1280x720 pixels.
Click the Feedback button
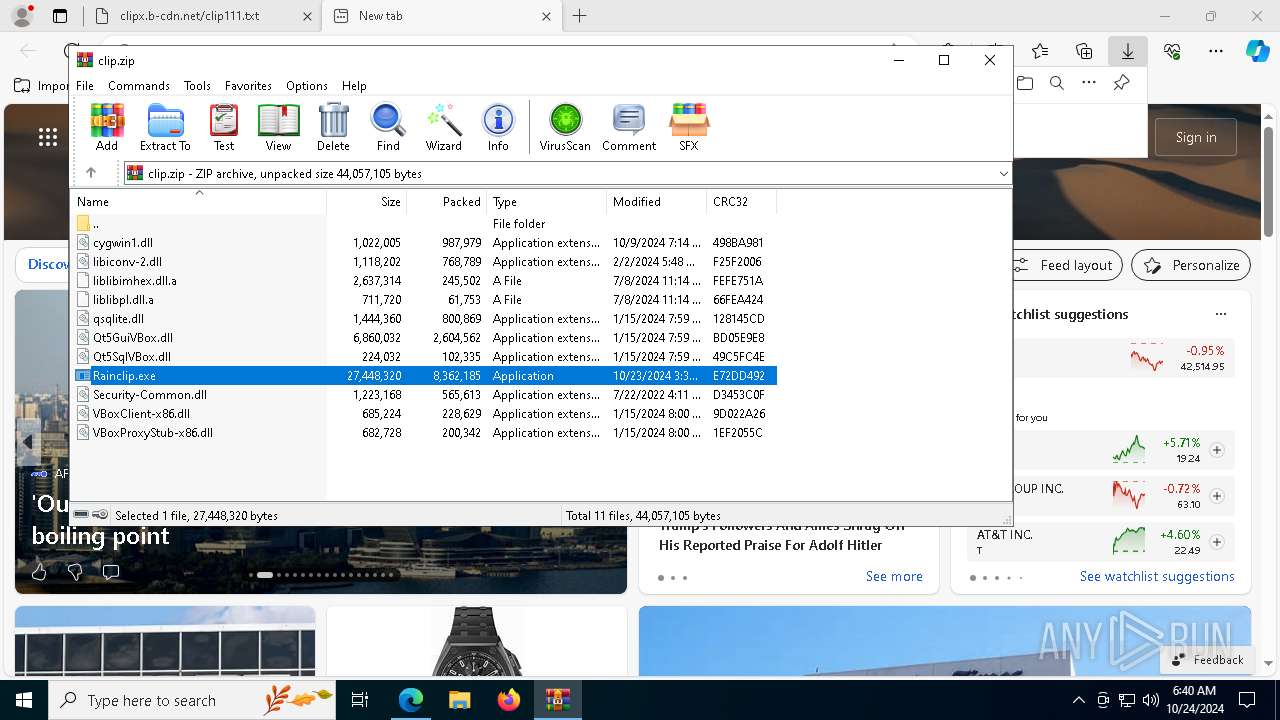pyautogui.click(x=1208, y=660)
